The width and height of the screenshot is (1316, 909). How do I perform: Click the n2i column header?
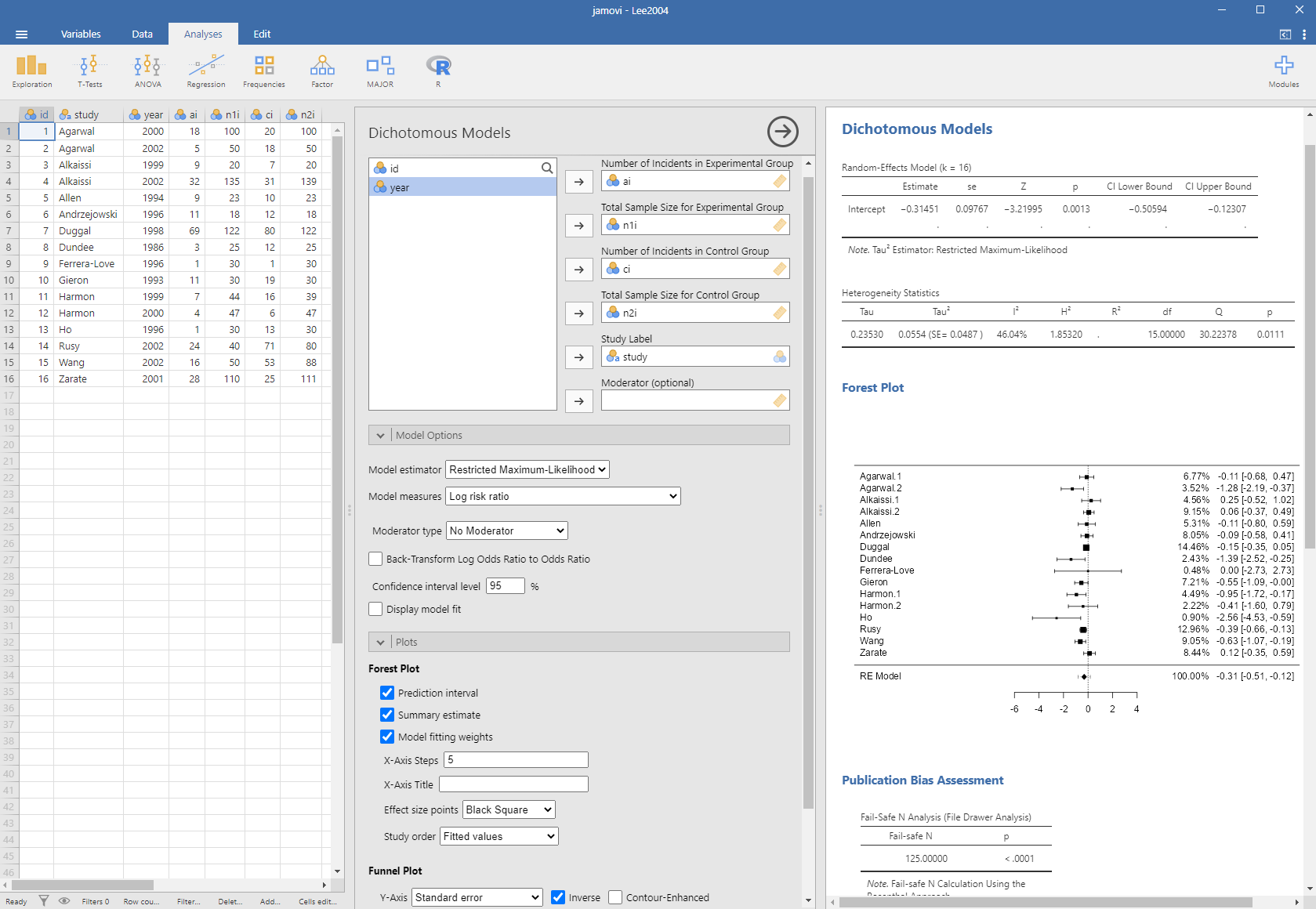[x=302, y=114]
